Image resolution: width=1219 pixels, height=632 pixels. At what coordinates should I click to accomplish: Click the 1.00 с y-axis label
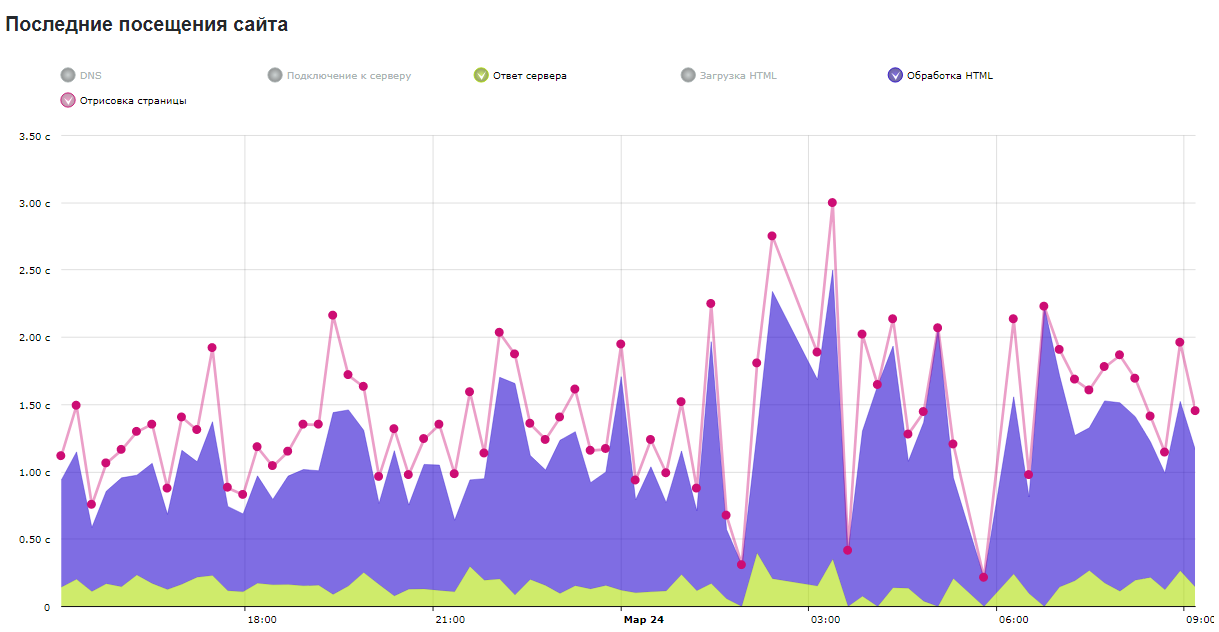(x=35, y=472)
